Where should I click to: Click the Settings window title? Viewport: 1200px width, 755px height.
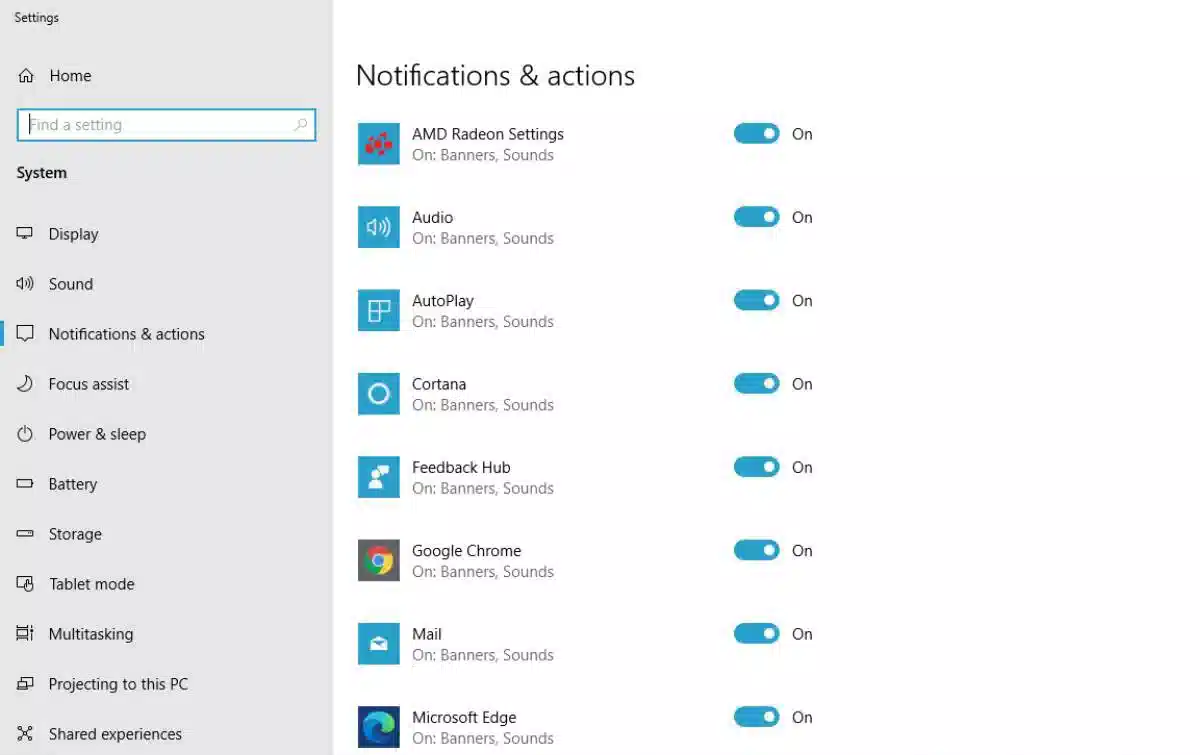click(x=36, y=18)
